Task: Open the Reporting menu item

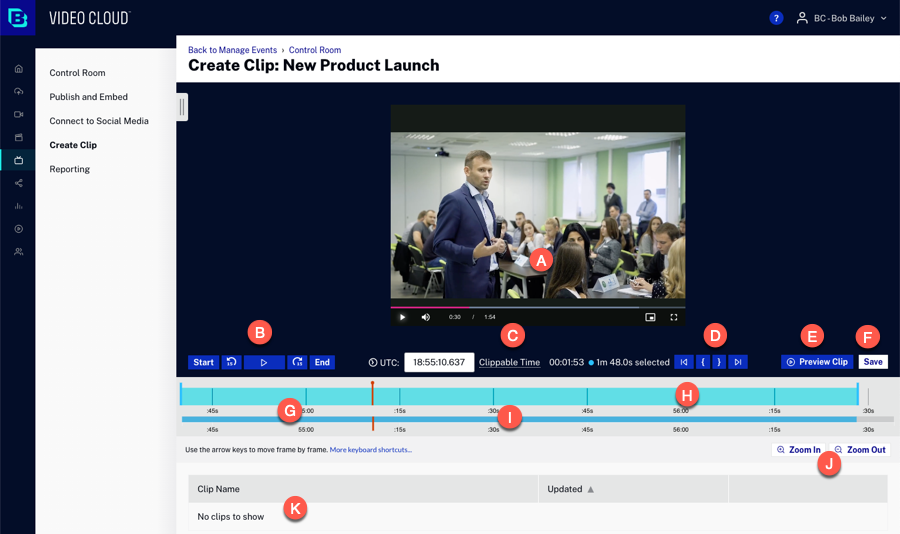Action: tap(70, 169)
